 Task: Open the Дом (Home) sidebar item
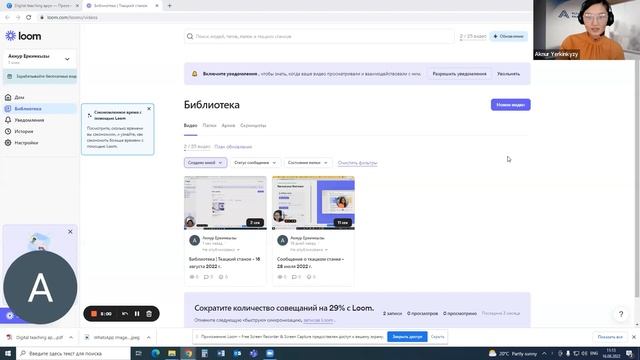coord(19,97)
